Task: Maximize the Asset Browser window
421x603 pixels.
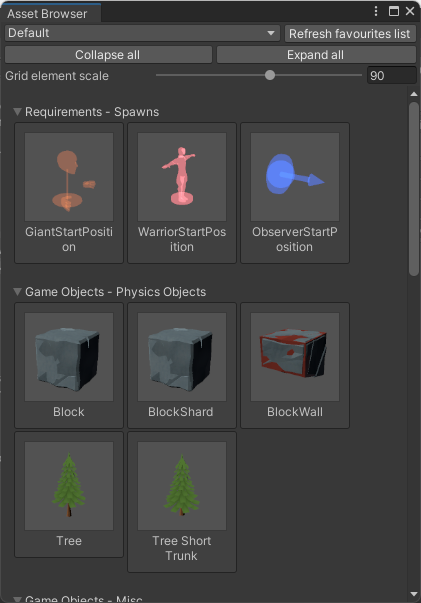Action: point(394,11)
